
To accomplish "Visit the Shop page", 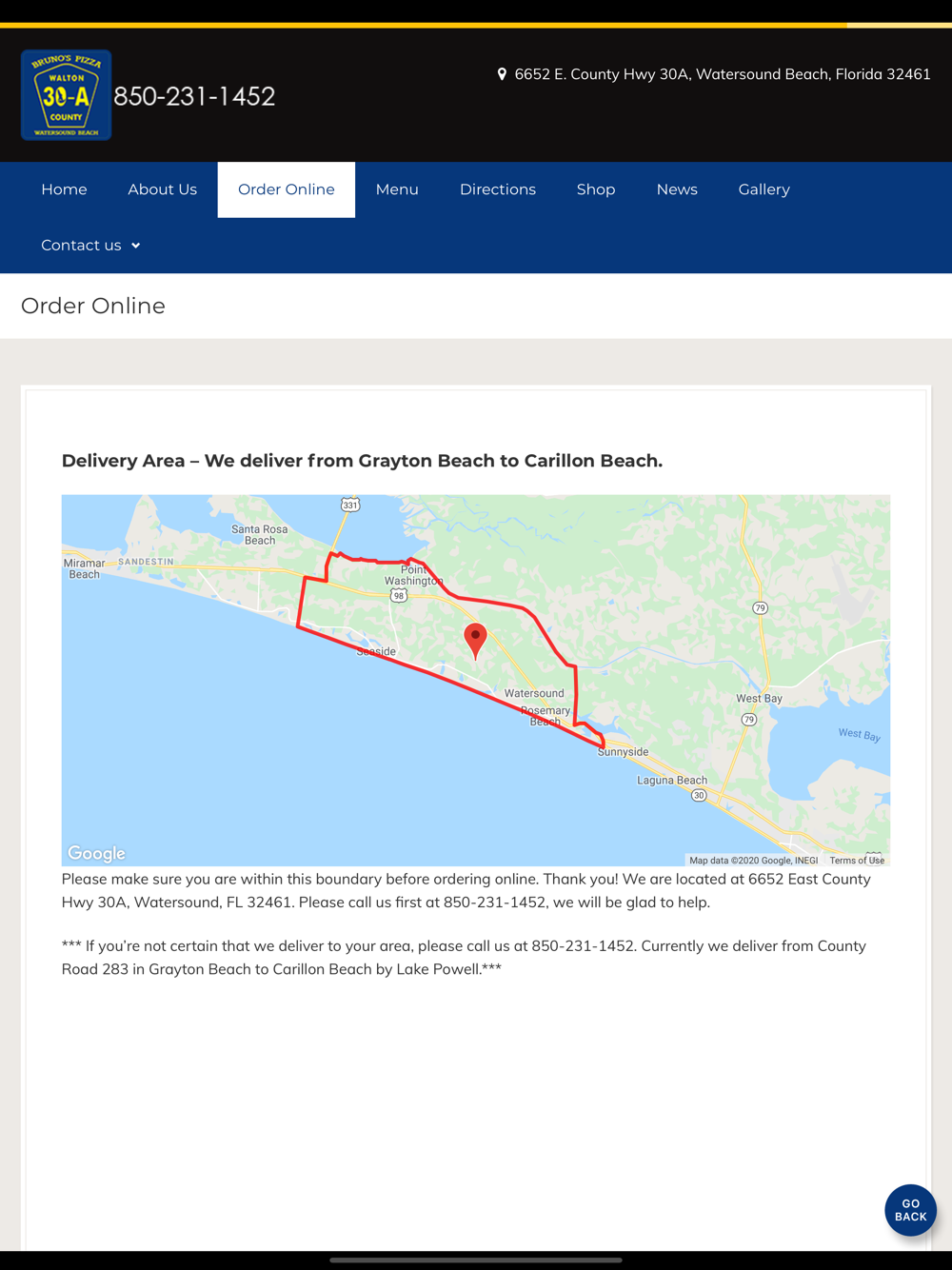I will tap(596, 189).
